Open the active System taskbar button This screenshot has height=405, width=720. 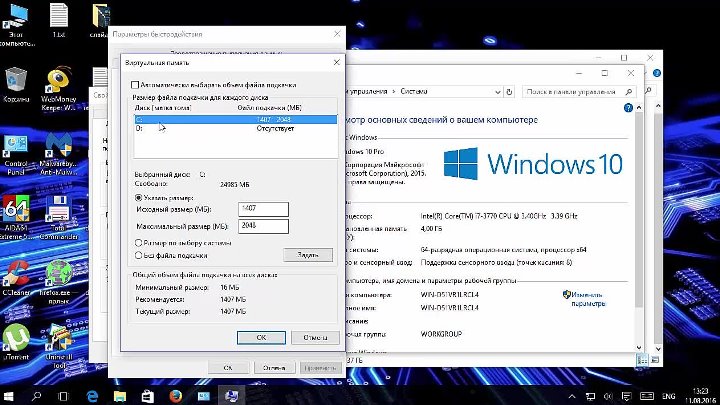[231, 396]
